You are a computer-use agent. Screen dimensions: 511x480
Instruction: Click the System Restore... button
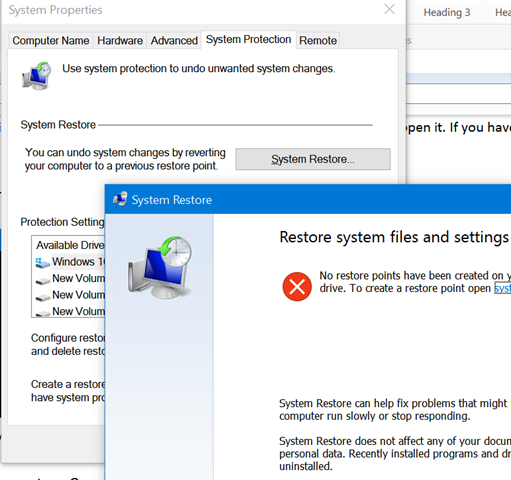313,159
